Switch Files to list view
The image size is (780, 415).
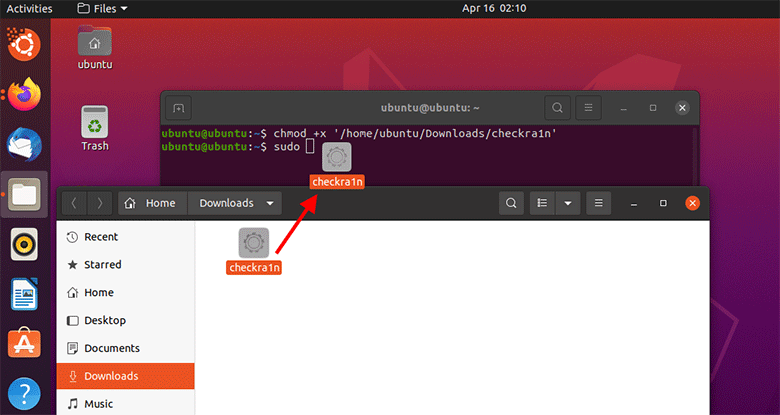pyautogui.click(x=542, y=203)
